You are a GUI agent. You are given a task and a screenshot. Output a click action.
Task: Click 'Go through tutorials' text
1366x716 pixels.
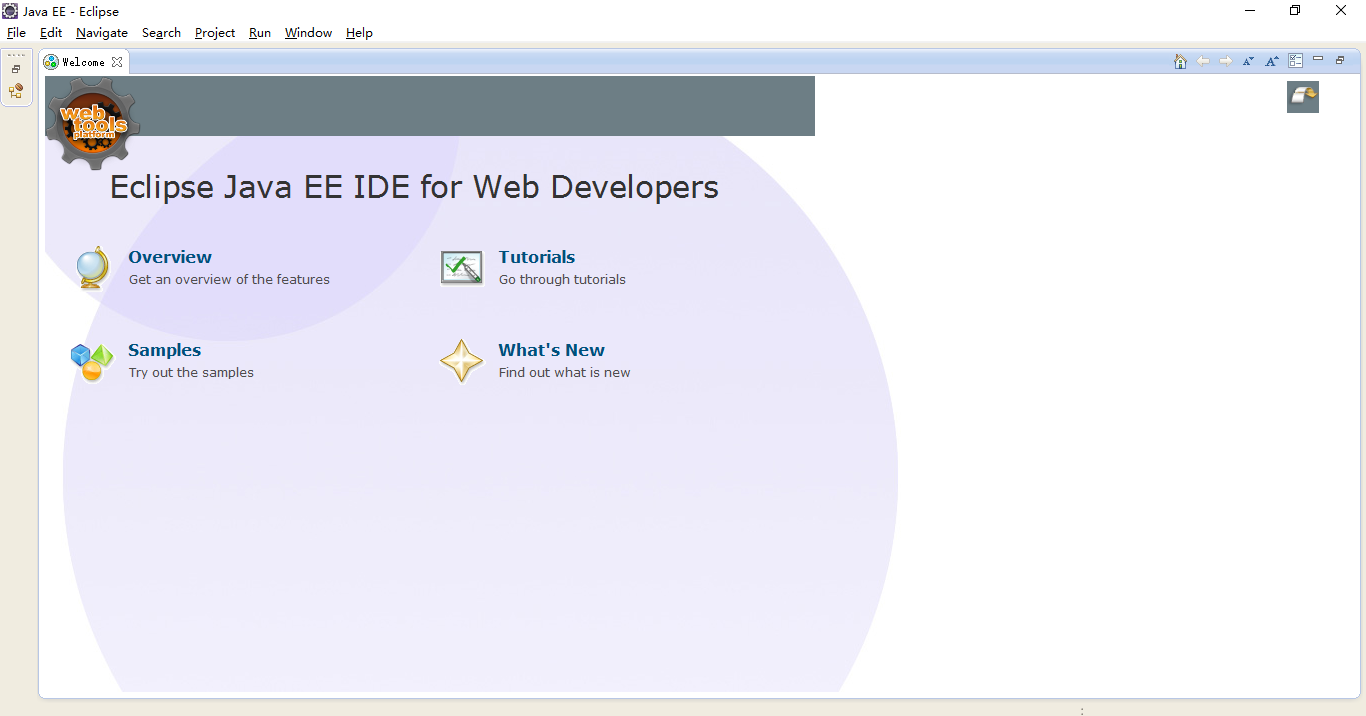pos(562,280)
